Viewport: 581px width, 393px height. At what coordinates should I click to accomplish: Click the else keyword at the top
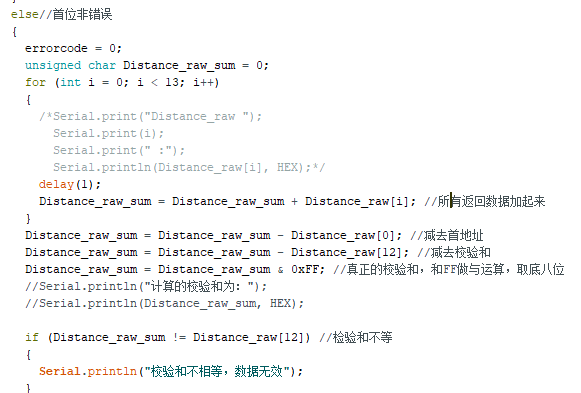coord(24,14)
